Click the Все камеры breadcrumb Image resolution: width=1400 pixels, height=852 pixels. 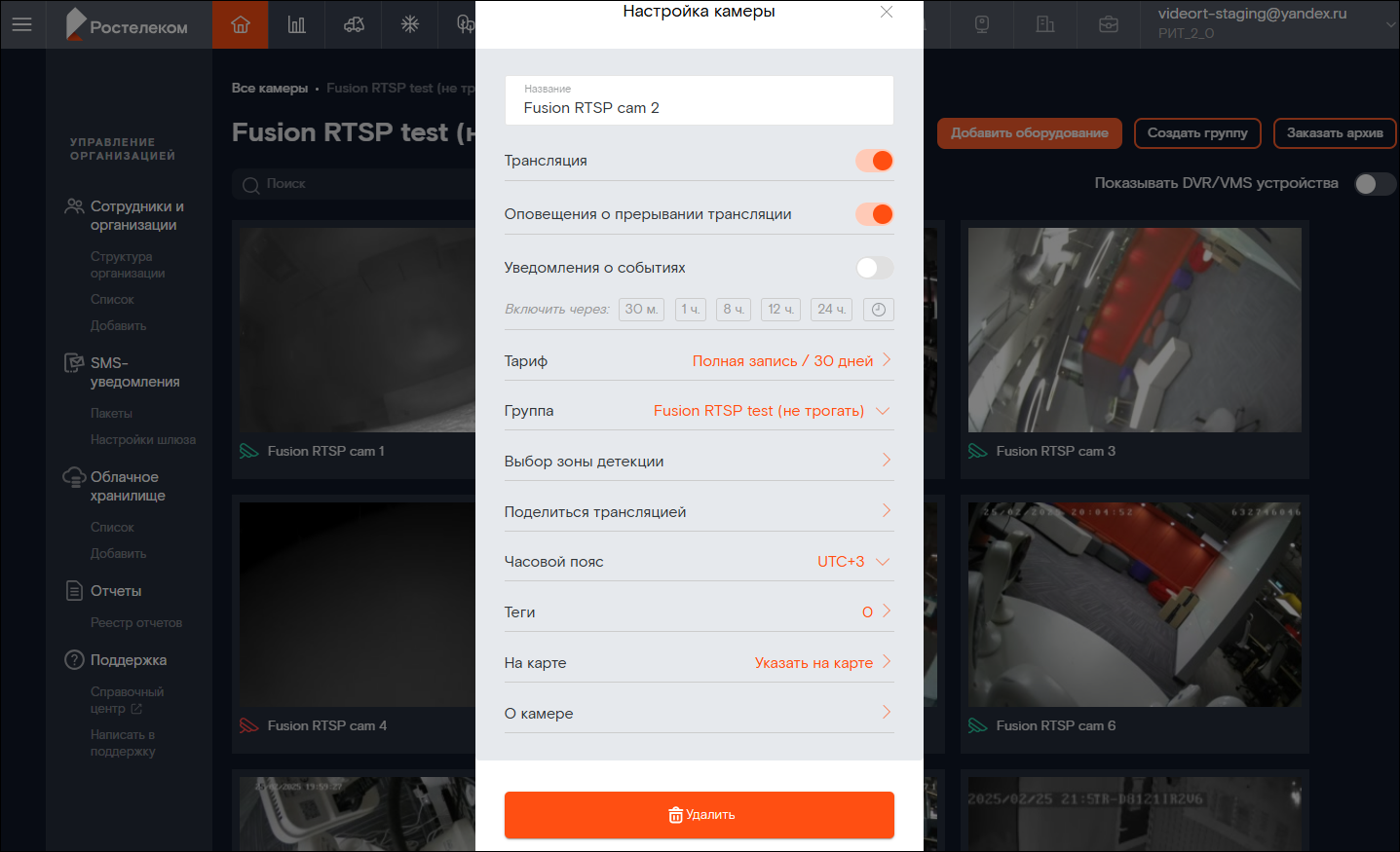pos(270,89)
